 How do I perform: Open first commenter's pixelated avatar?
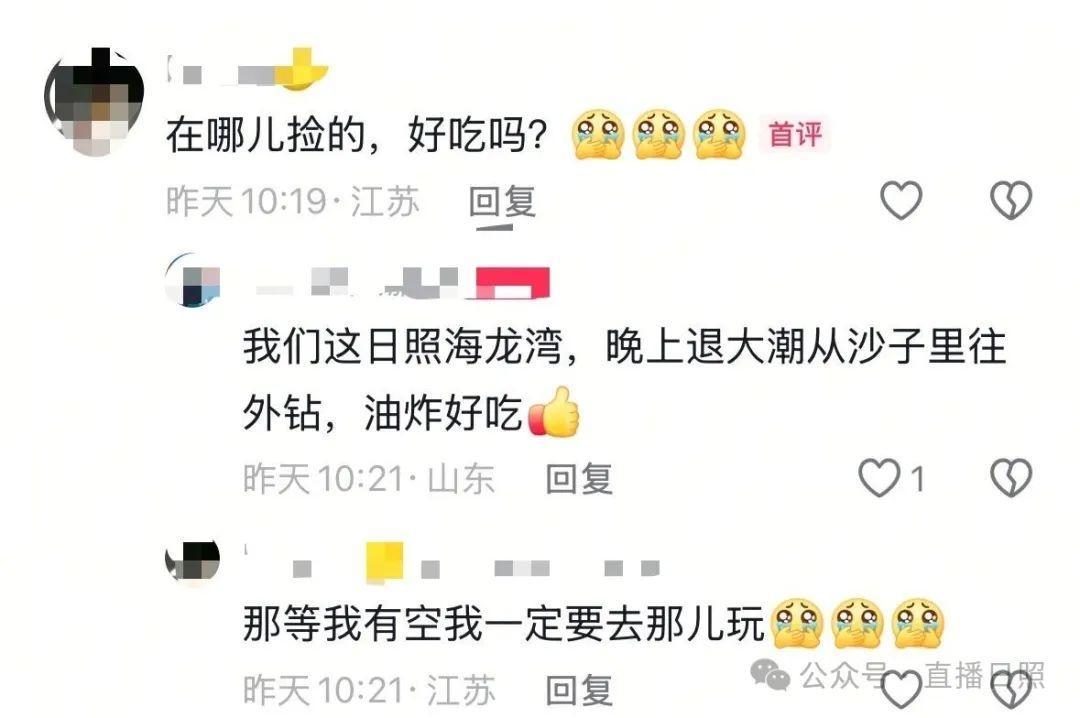coord(94,101)
